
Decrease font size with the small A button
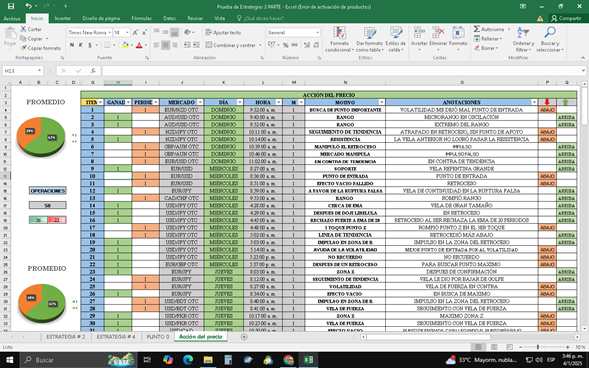(144, 33)
